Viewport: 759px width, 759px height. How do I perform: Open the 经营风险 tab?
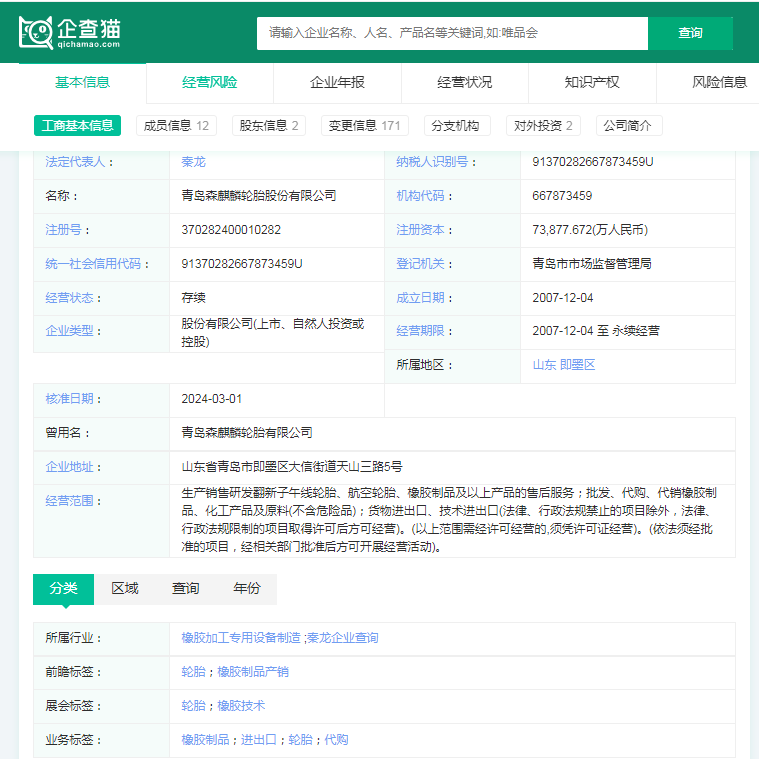210,82
